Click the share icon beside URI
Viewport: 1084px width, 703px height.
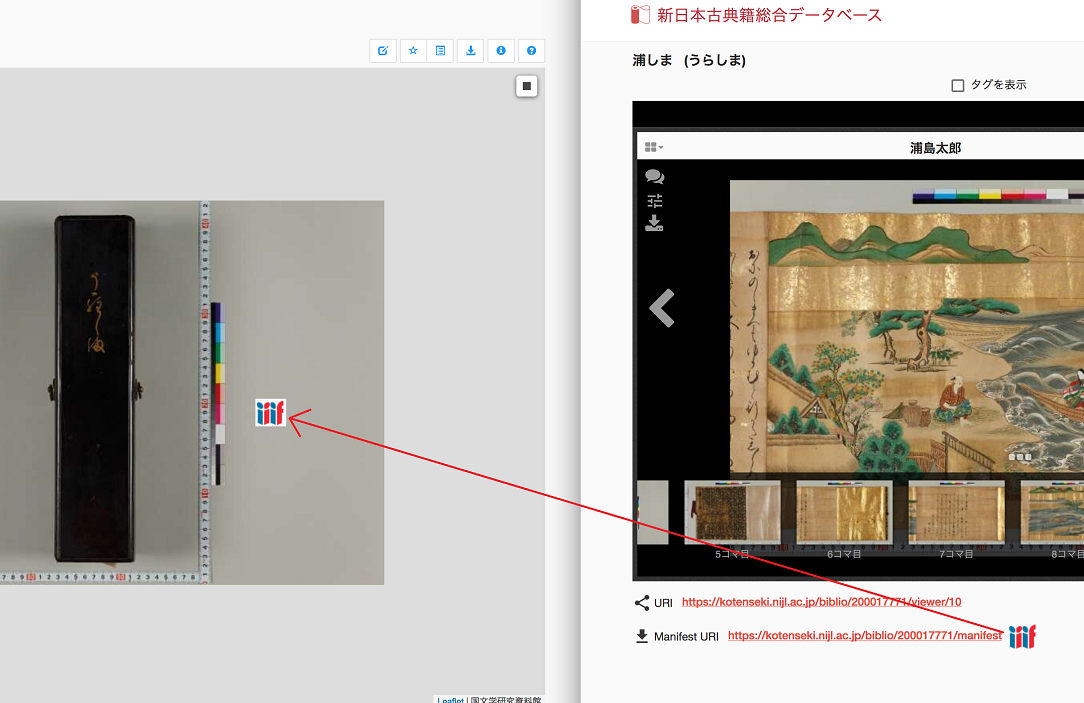click(x=642, y=603)
